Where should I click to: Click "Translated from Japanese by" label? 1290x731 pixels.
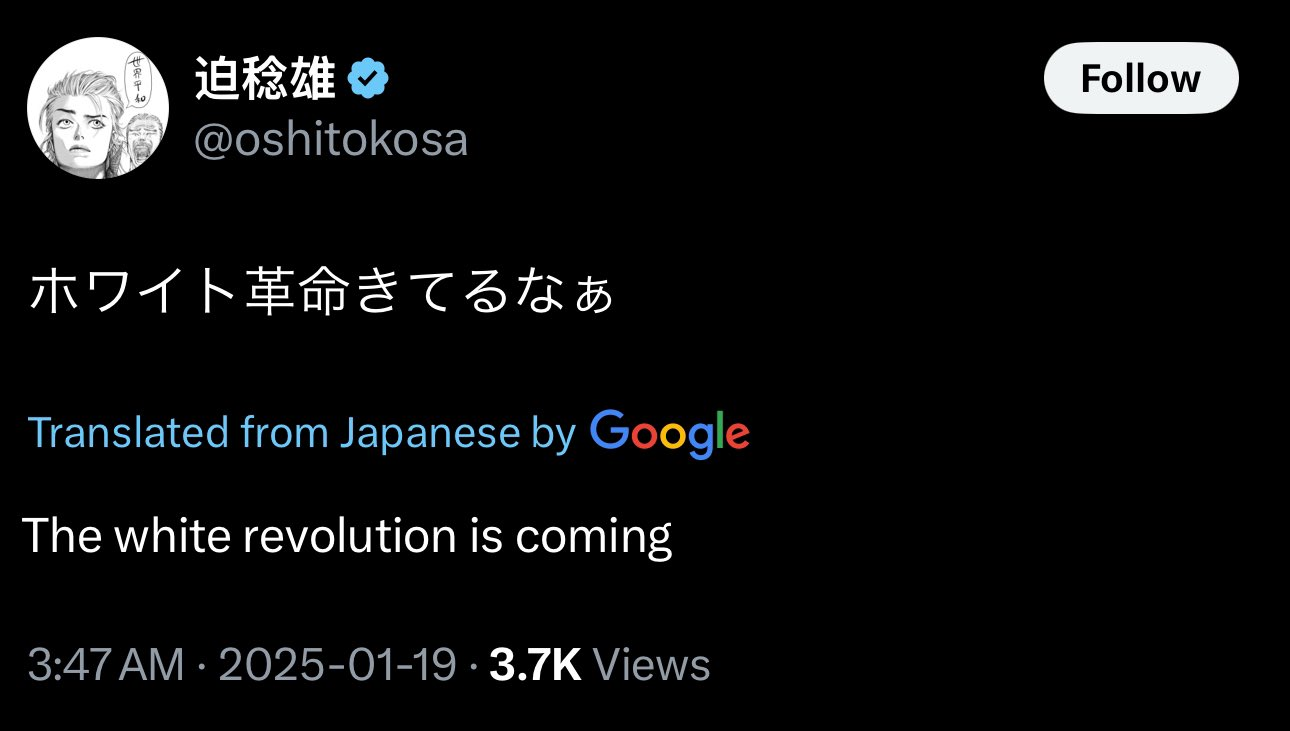pyautogui.click(x=302, y=433)
